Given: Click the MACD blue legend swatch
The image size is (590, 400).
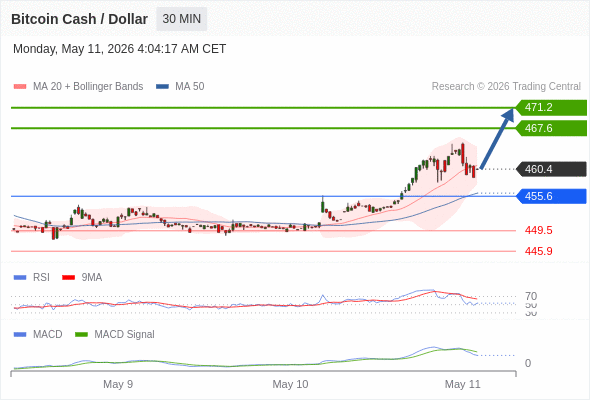Looking at the screenshot, I should [20, 335].
